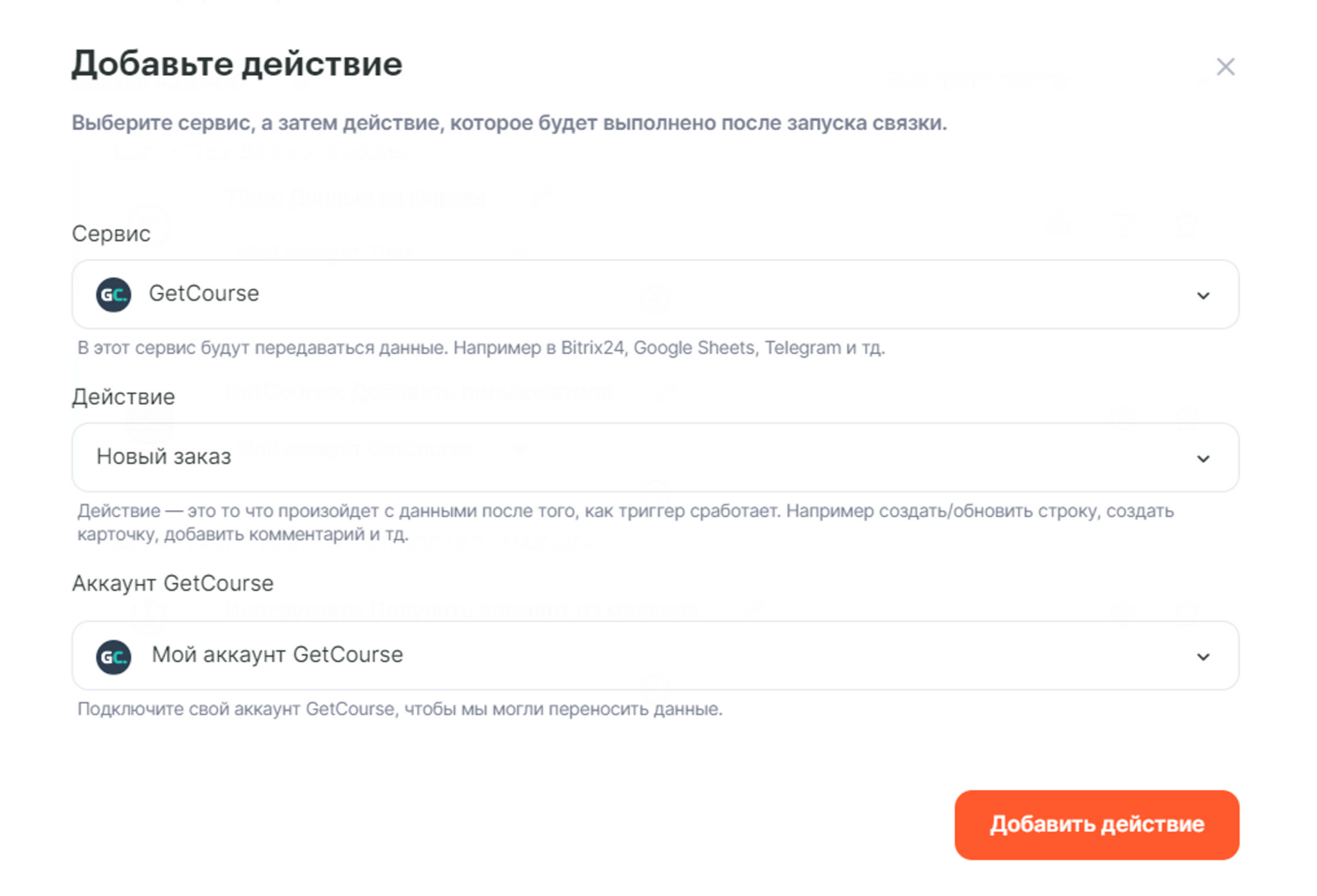Click the Мой аккаунт GetCourse value
This screenshot has width=1317, height=896.
pos(277,655)
